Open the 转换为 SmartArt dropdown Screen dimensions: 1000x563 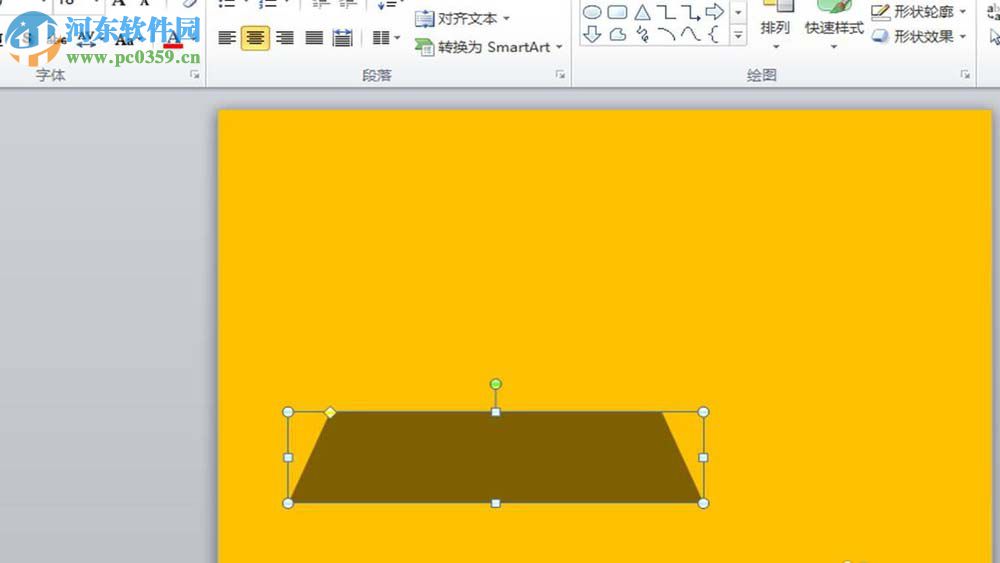[489, 47]
